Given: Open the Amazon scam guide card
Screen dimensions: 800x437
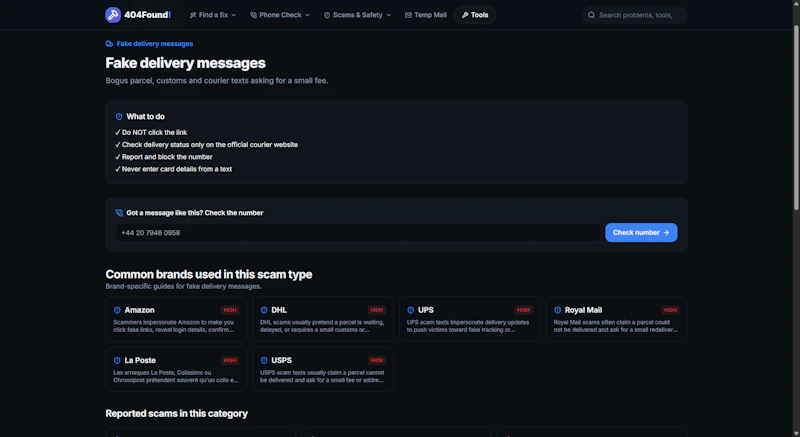Looking at the screenshot, I should 176,319.
